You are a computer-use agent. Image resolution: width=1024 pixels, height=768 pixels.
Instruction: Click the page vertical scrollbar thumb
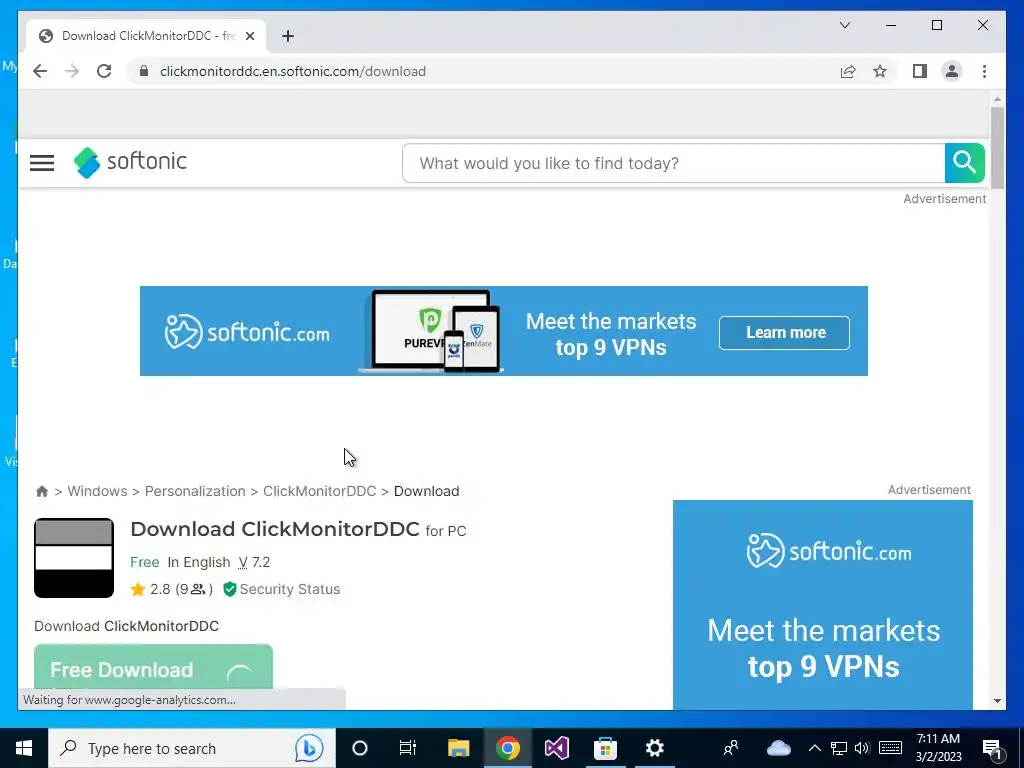pyautogui.click(x=997, y=148)
